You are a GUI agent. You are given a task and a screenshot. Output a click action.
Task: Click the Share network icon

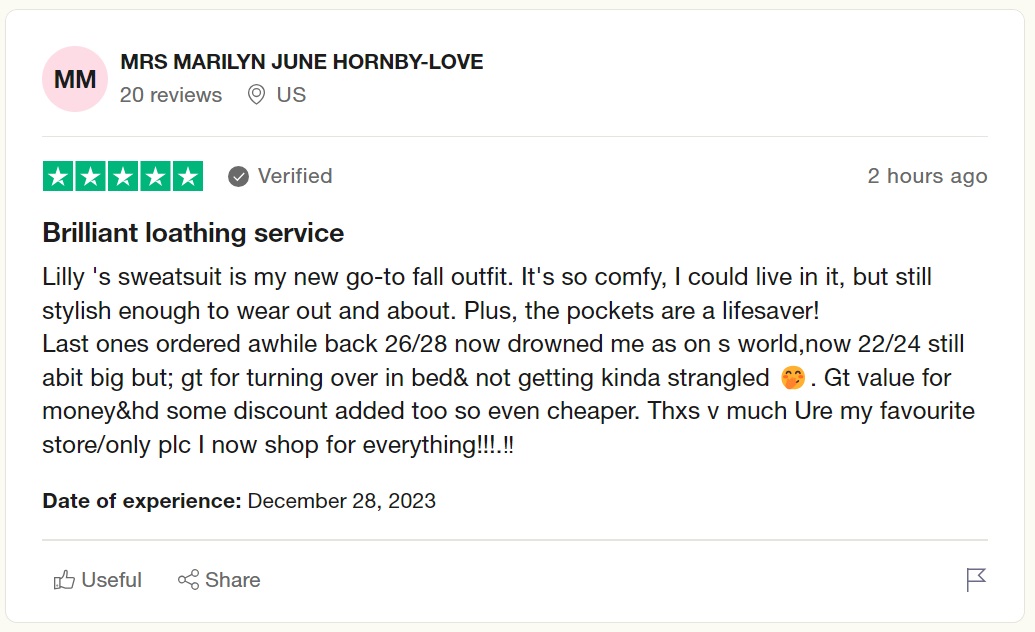click(188, 580)
